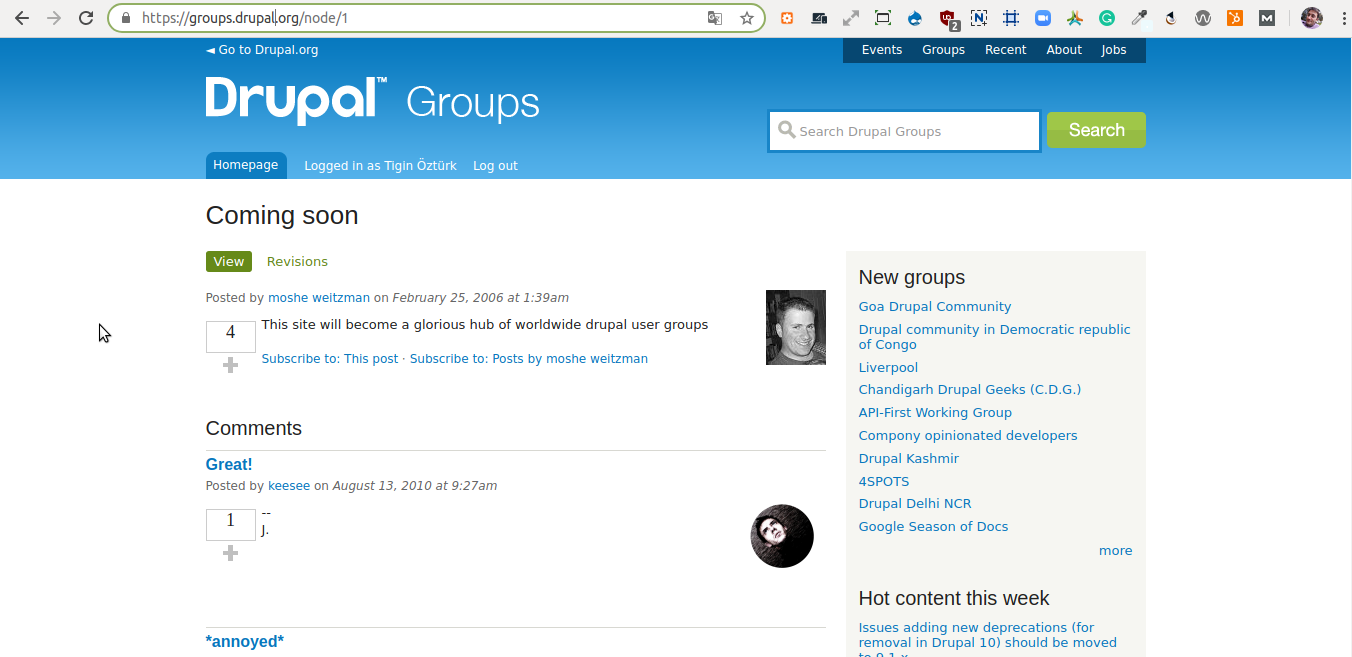Open Drupal community in Democratic republic of Congo
The image size is (1352, 657).
coord(995,337)
